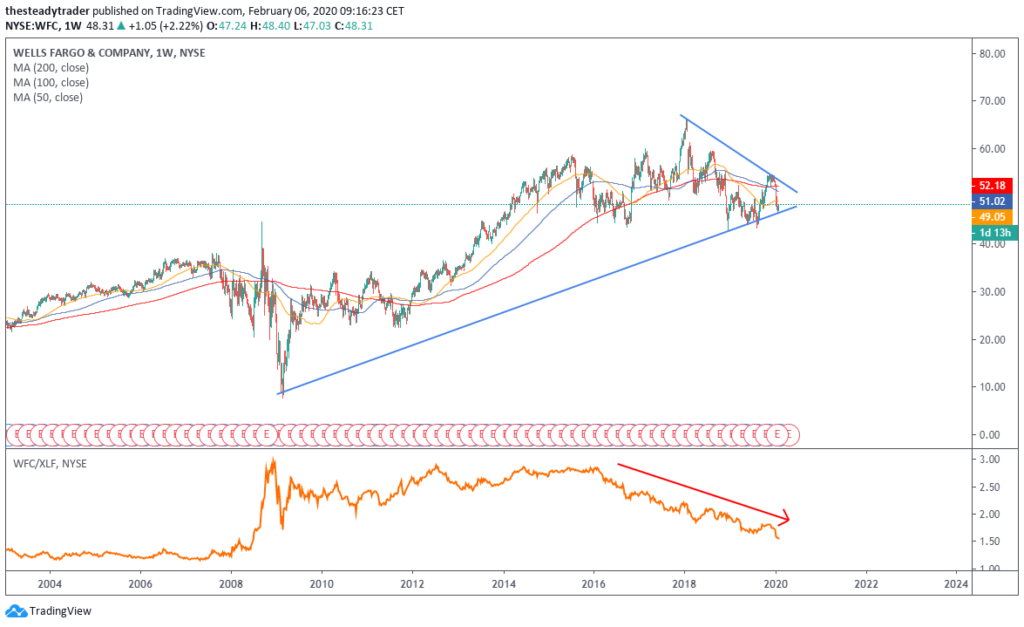This screenshot has height=627, width=1024.
Task: Click the 2016 label on time axis
Action: (594, 584)
